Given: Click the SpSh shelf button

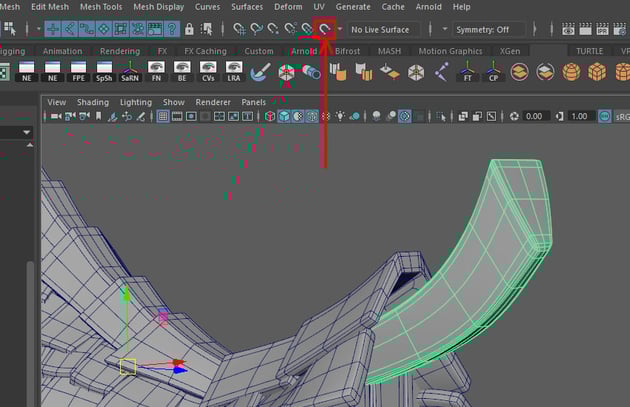Looking at the screenshot, I should click(x=104, y=72).
